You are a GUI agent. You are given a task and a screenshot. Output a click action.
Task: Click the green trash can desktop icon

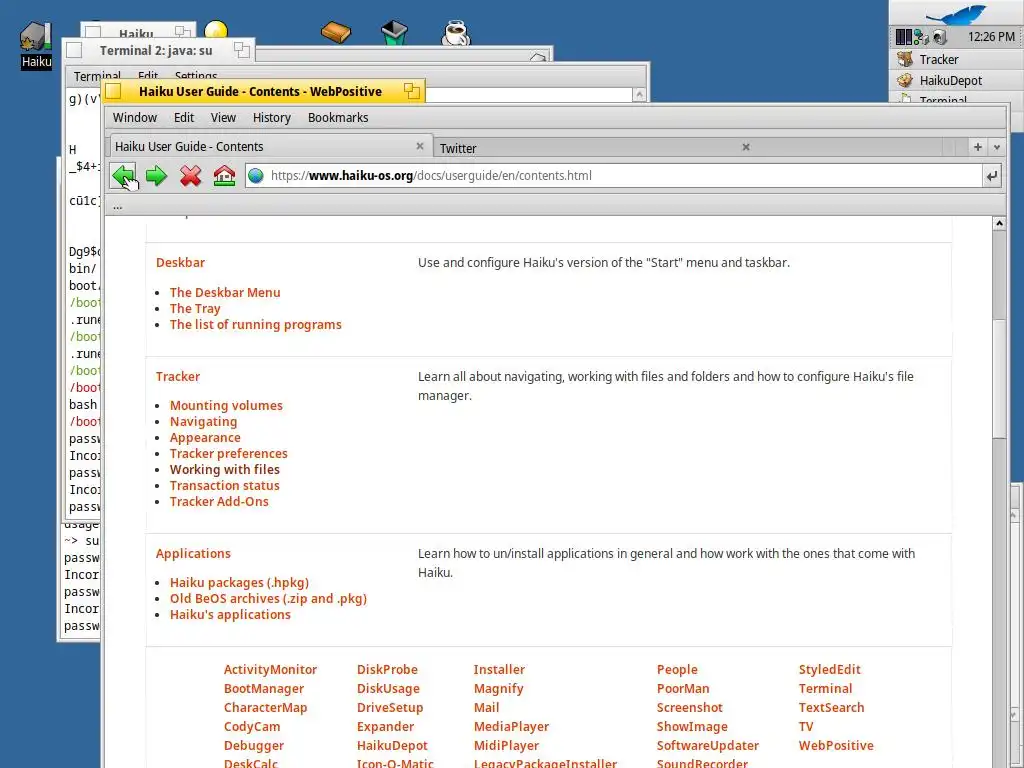[394, 33]
